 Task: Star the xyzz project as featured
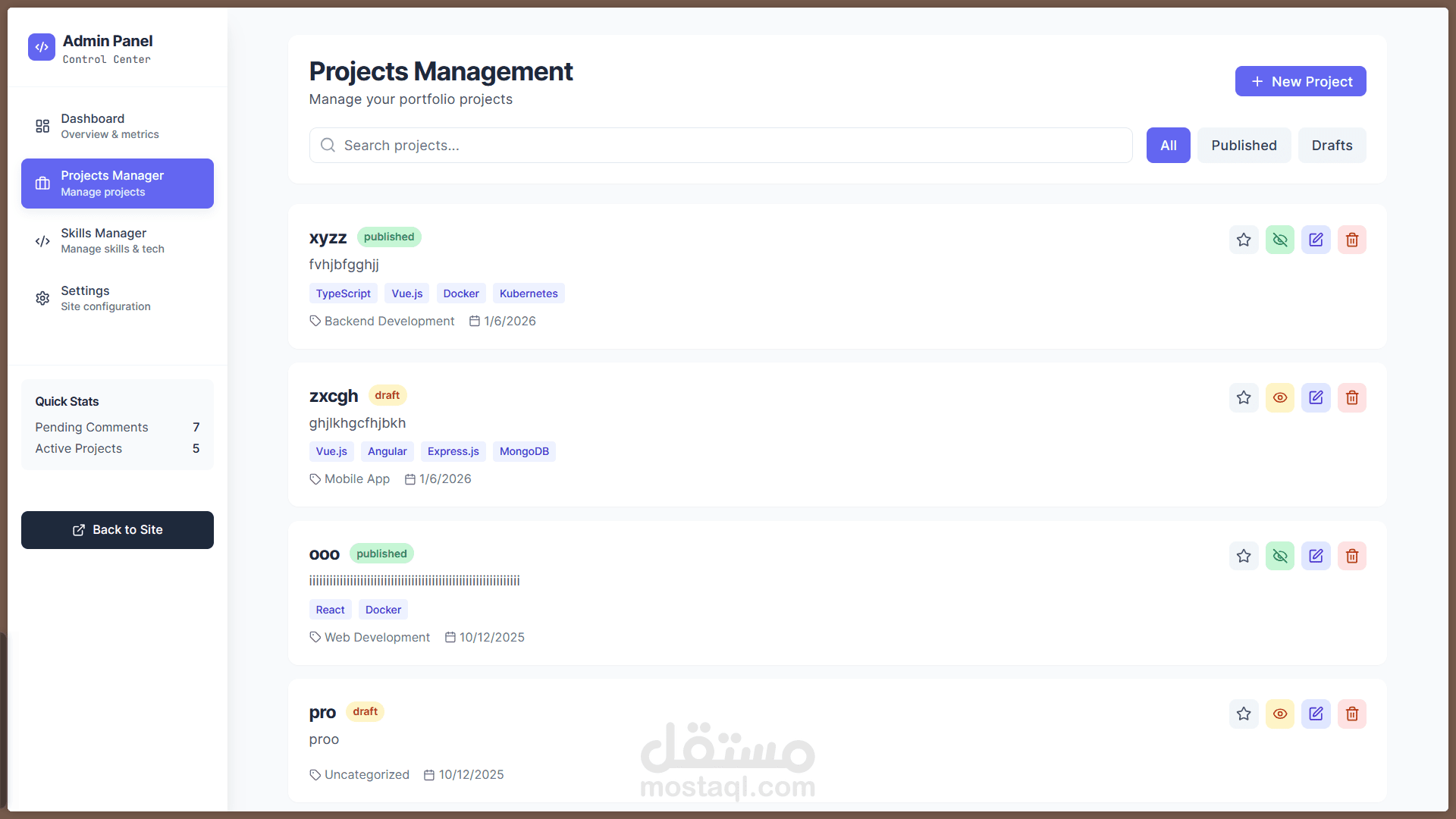[x=1244, y=240]
